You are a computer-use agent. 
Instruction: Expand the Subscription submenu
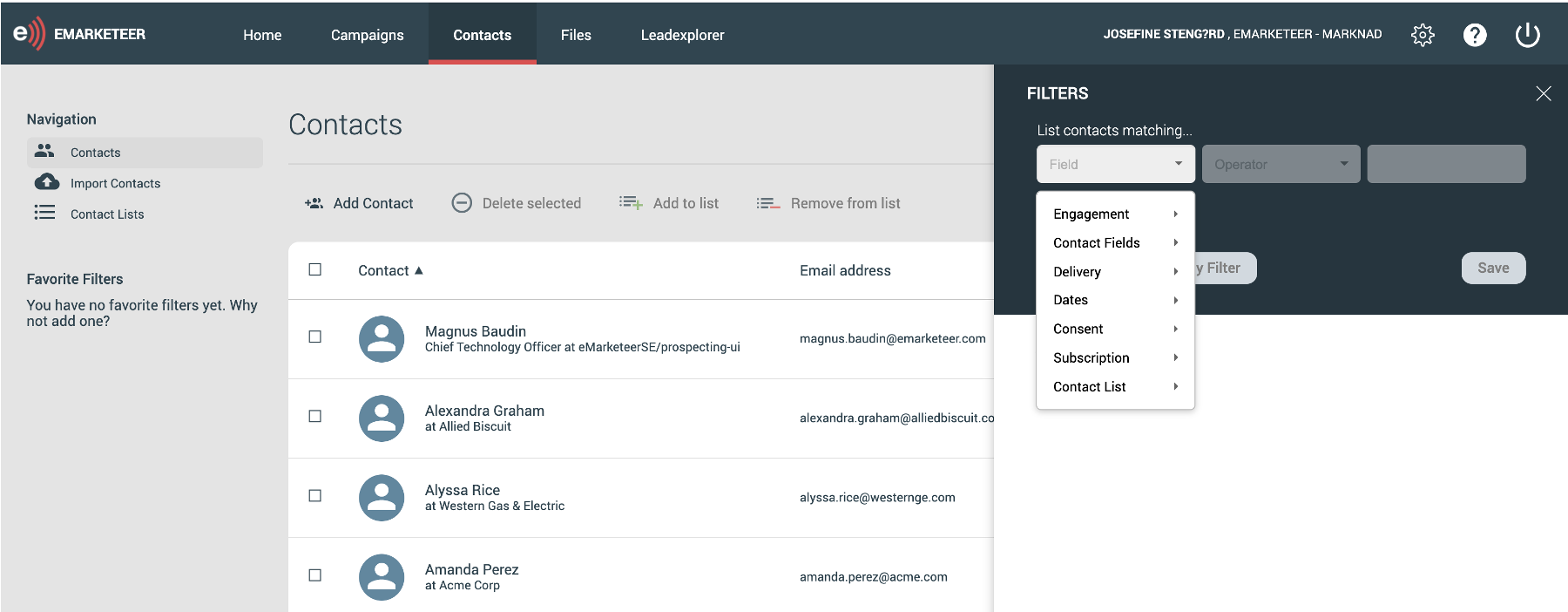[1115, 357]
